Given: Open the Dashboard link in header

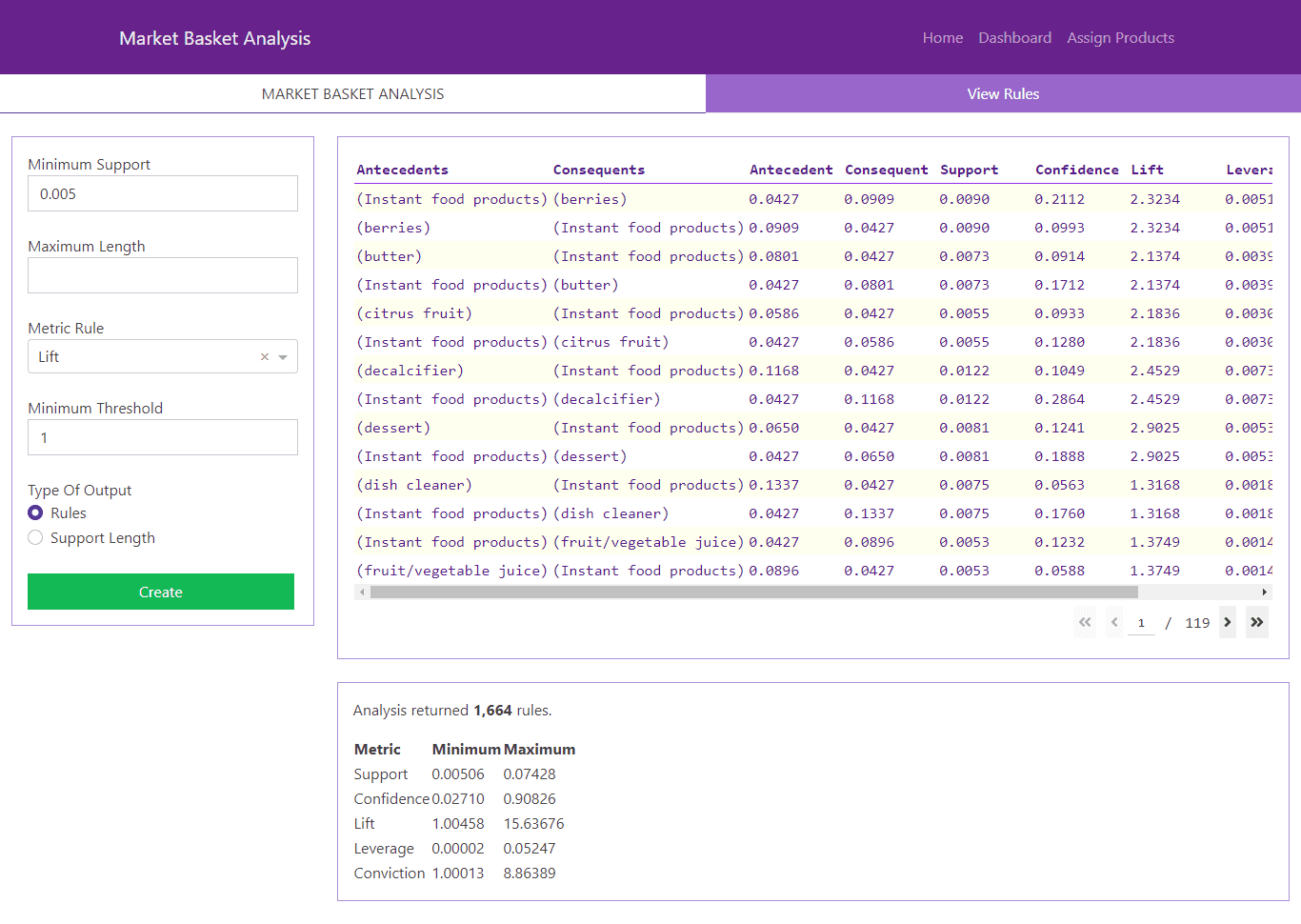Looking at the screenshot, I should 1014,38.
